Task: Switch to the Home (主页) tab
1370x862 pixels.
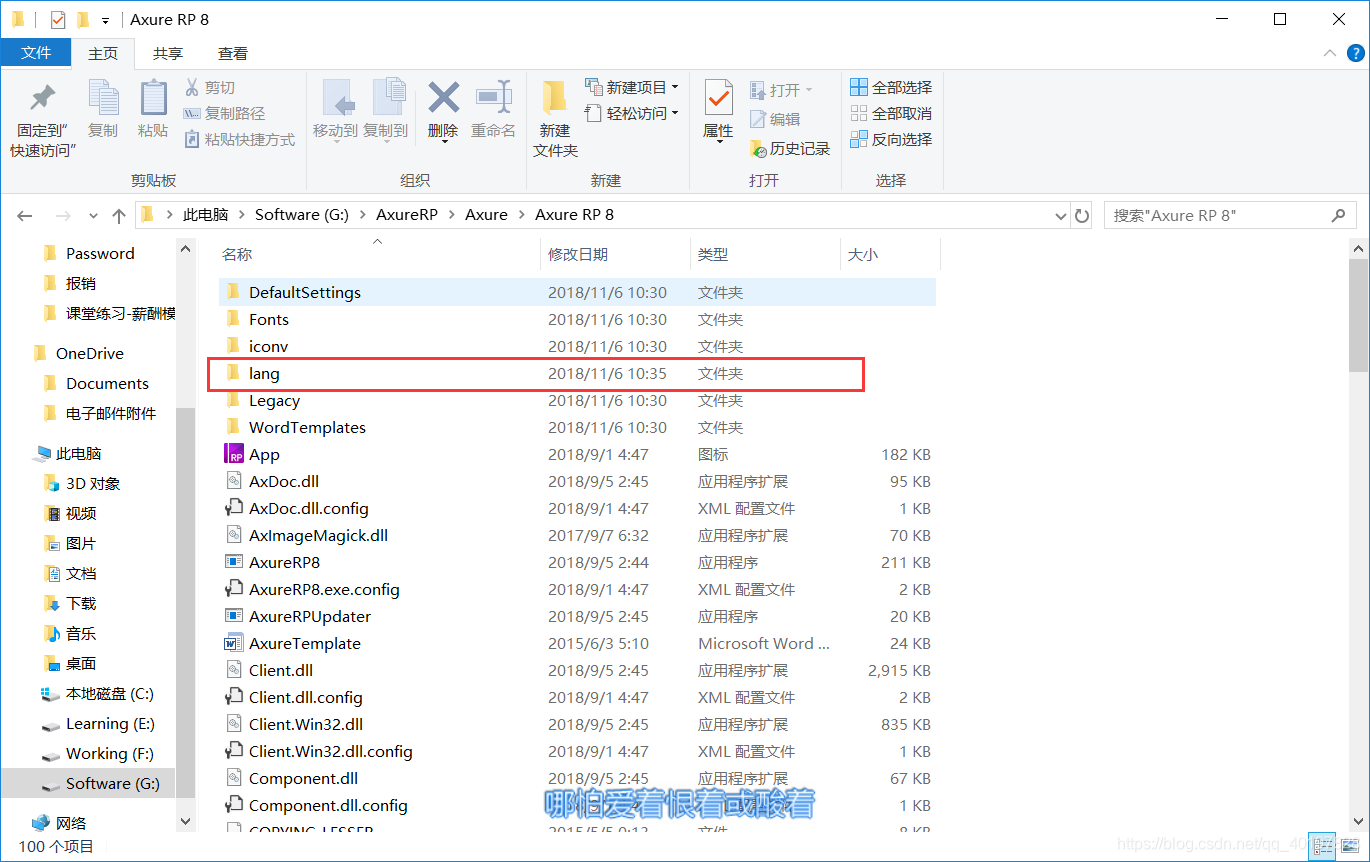Action: tap(103, 54)
